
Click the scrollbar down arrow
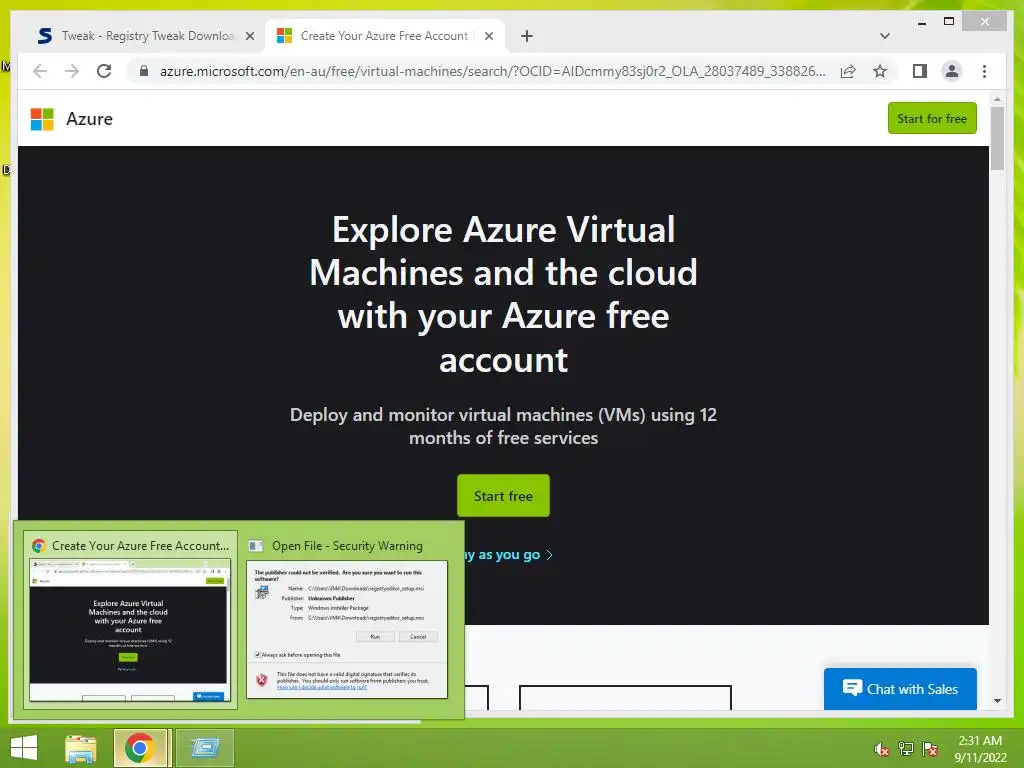tap(997, 701)
